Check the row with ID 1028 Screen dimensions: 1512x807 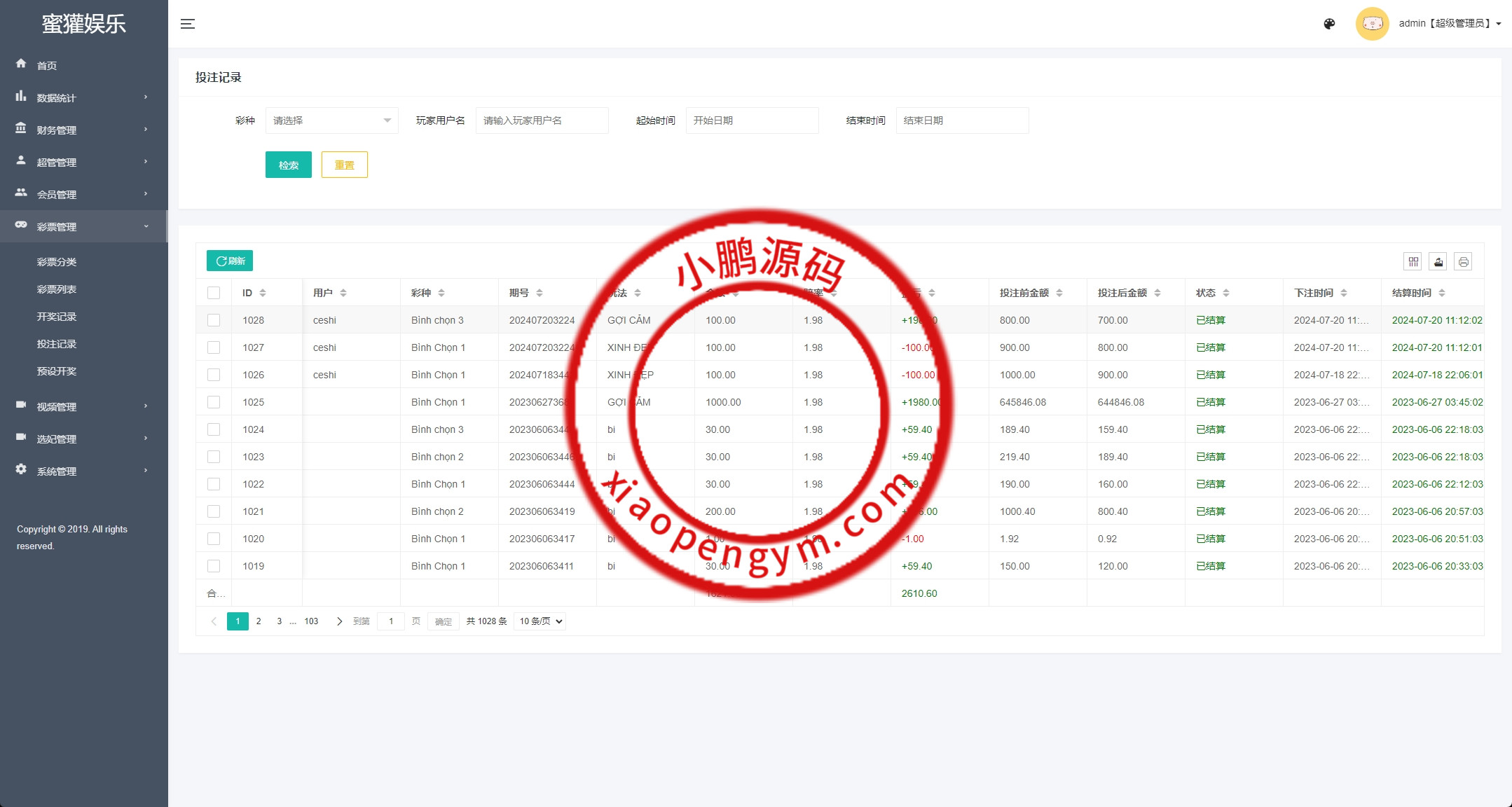click(214, 320)
